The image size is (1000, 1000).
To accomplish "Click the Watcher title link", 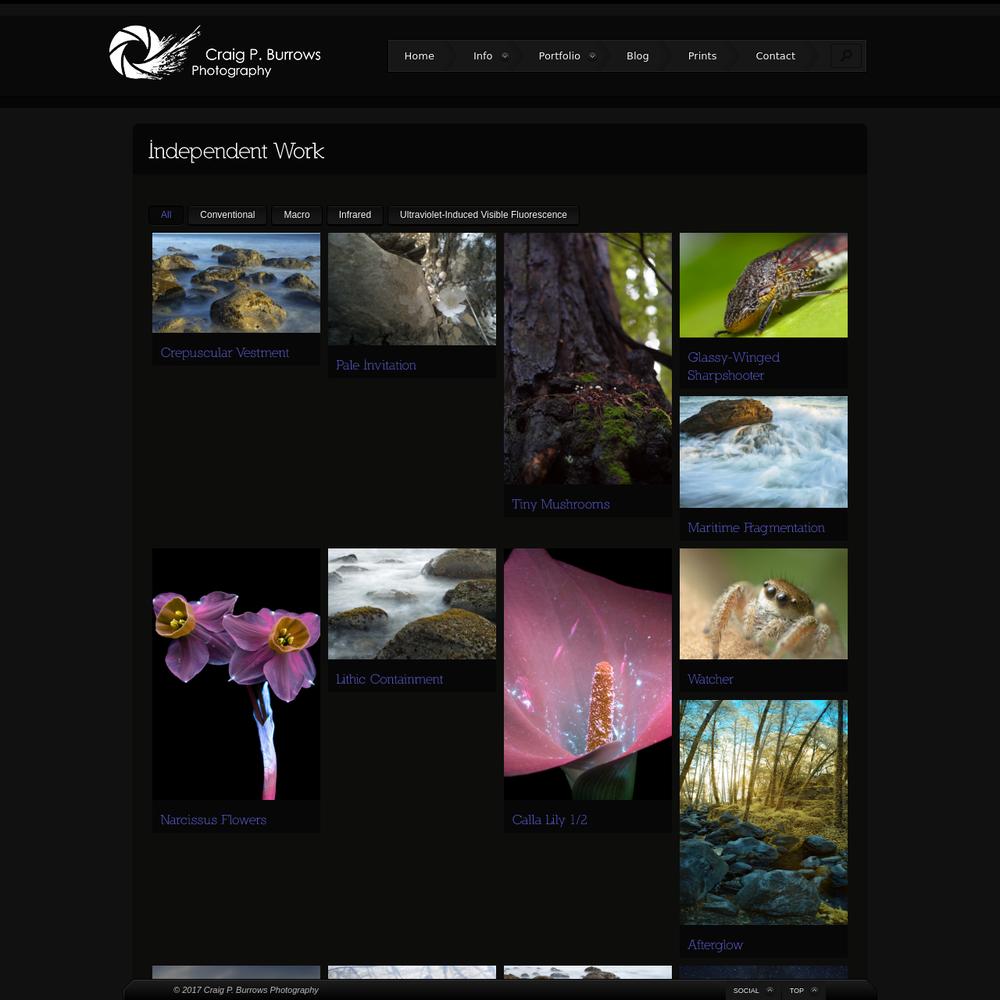I will [710, 680].
